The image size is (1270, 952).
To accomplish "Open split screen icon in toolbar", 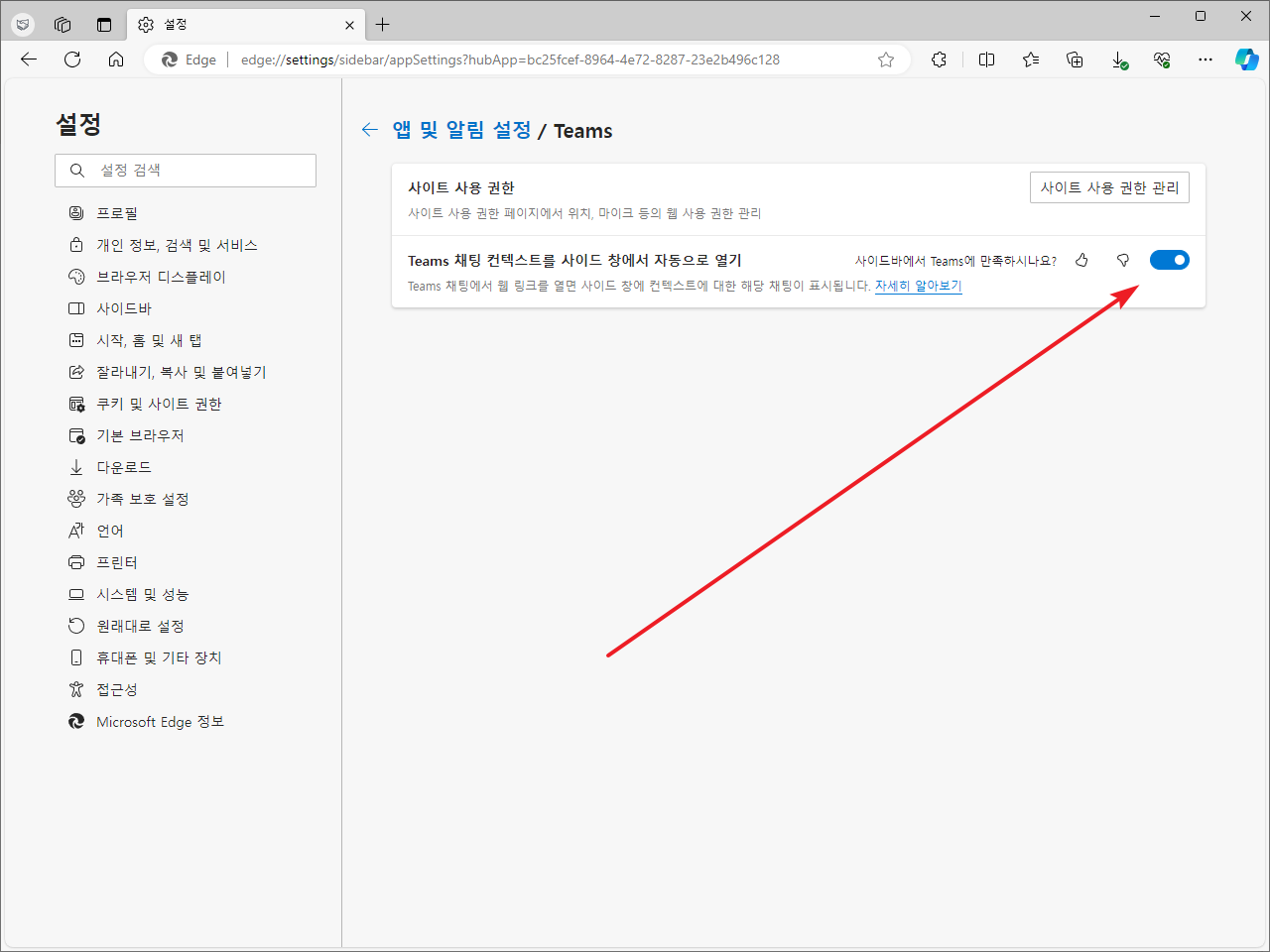I will (x=986, y=59).
